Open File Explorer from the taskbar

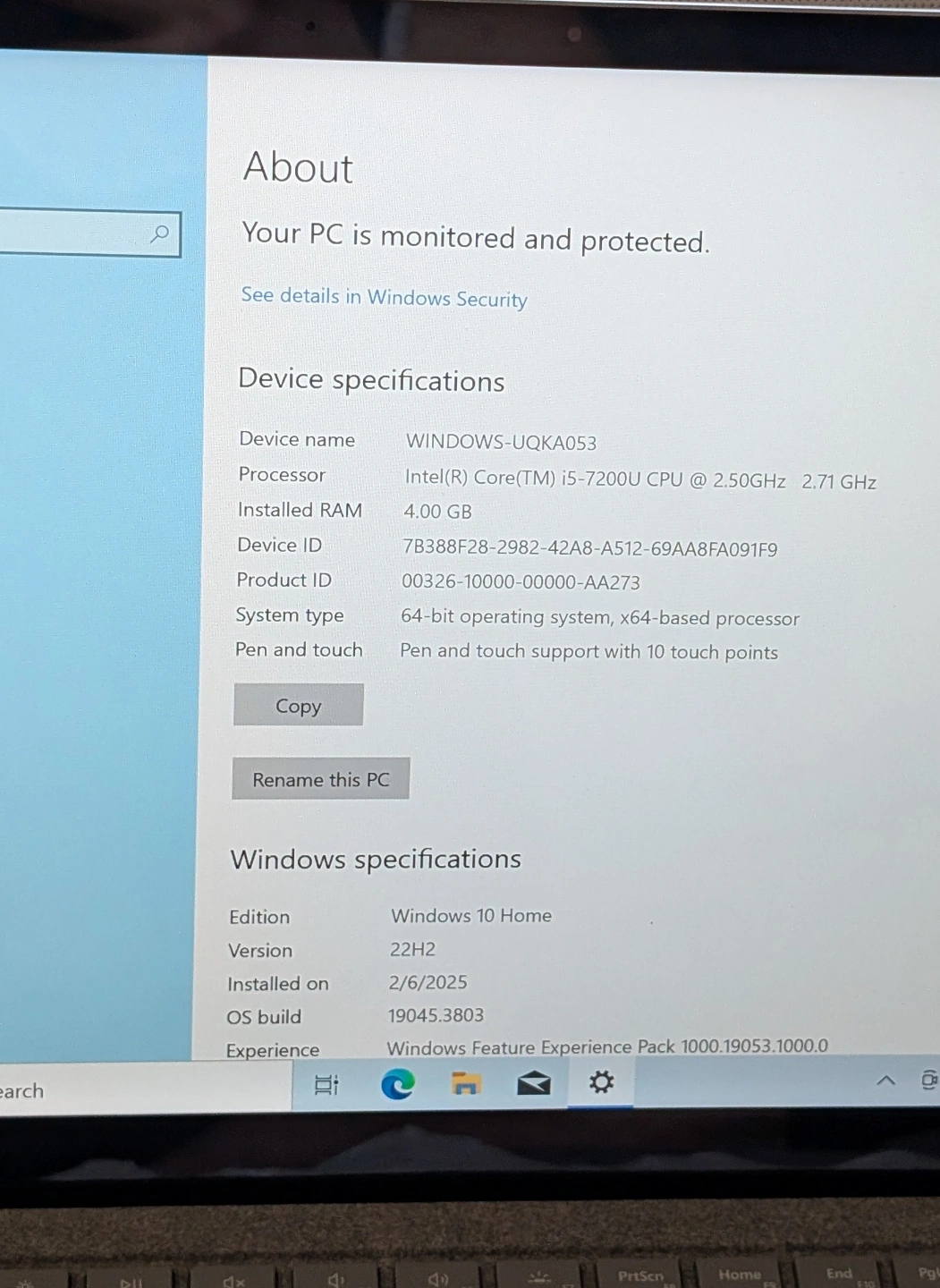465,1084
